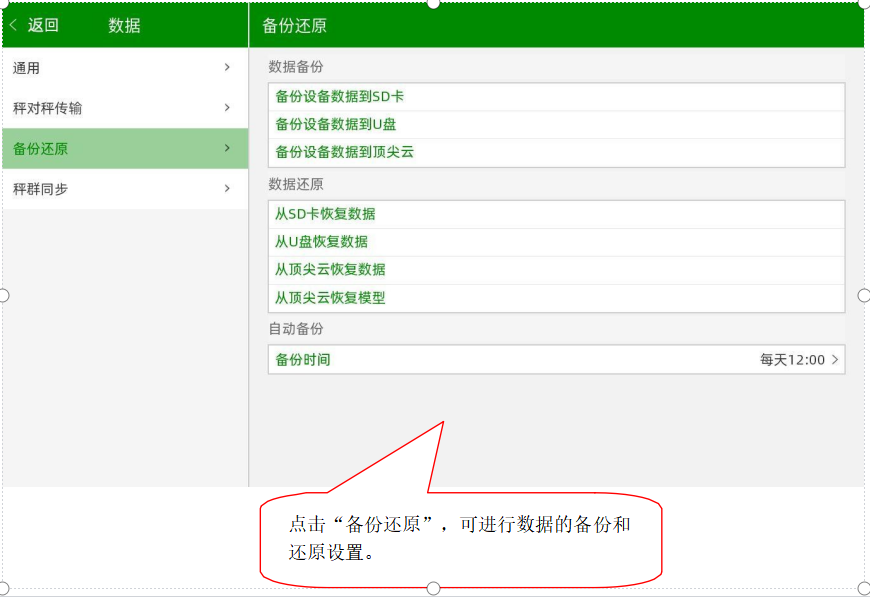Click the 备份还原 header title
This screenshot has width=870, height=597.
[294, 26]
